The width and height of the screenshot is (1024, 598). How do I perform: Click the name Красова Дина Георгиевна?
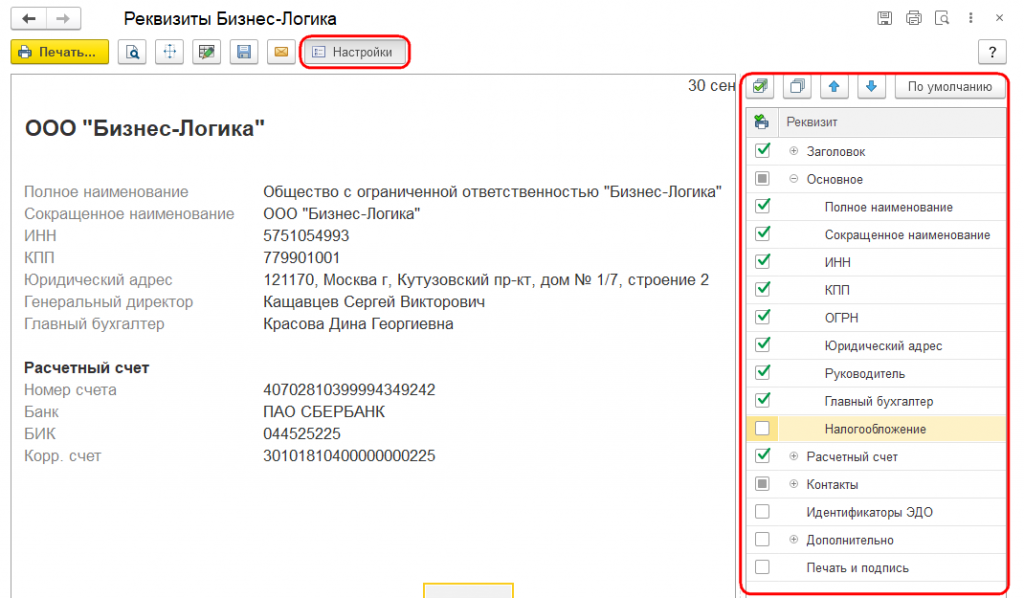click(358, 324)
